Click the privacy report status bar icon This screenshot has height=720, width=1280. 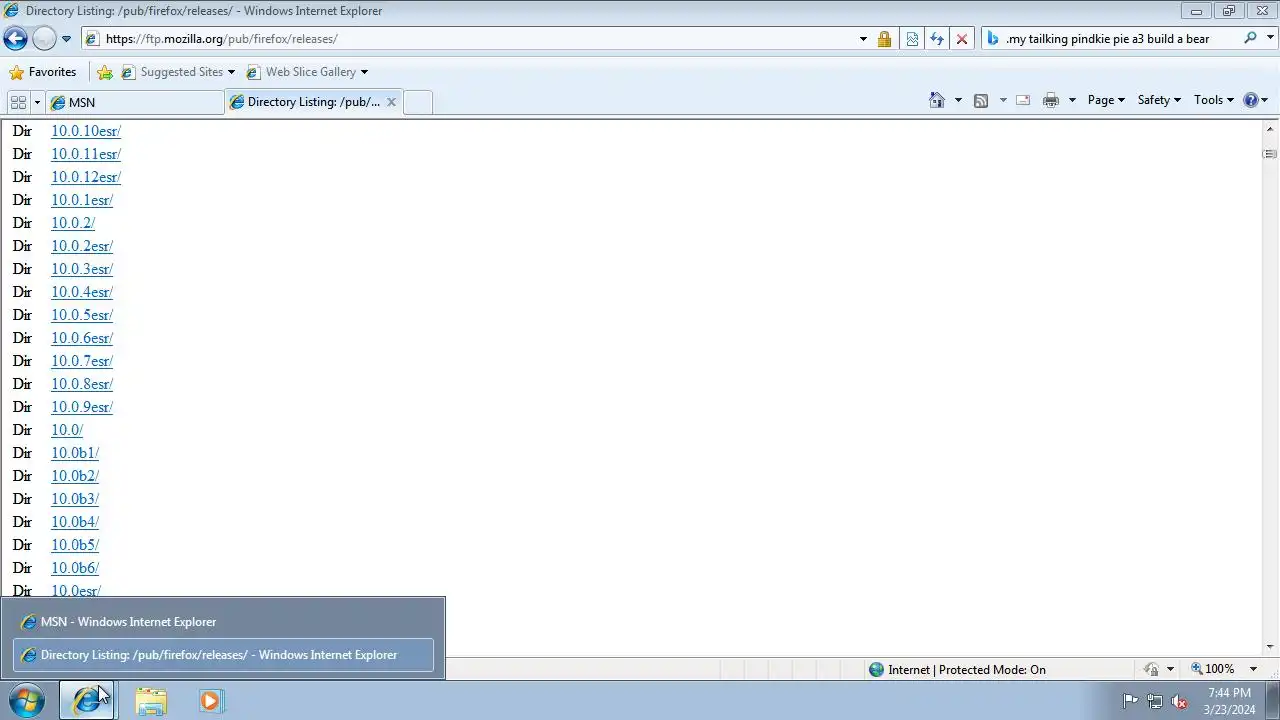[1152, 669]
